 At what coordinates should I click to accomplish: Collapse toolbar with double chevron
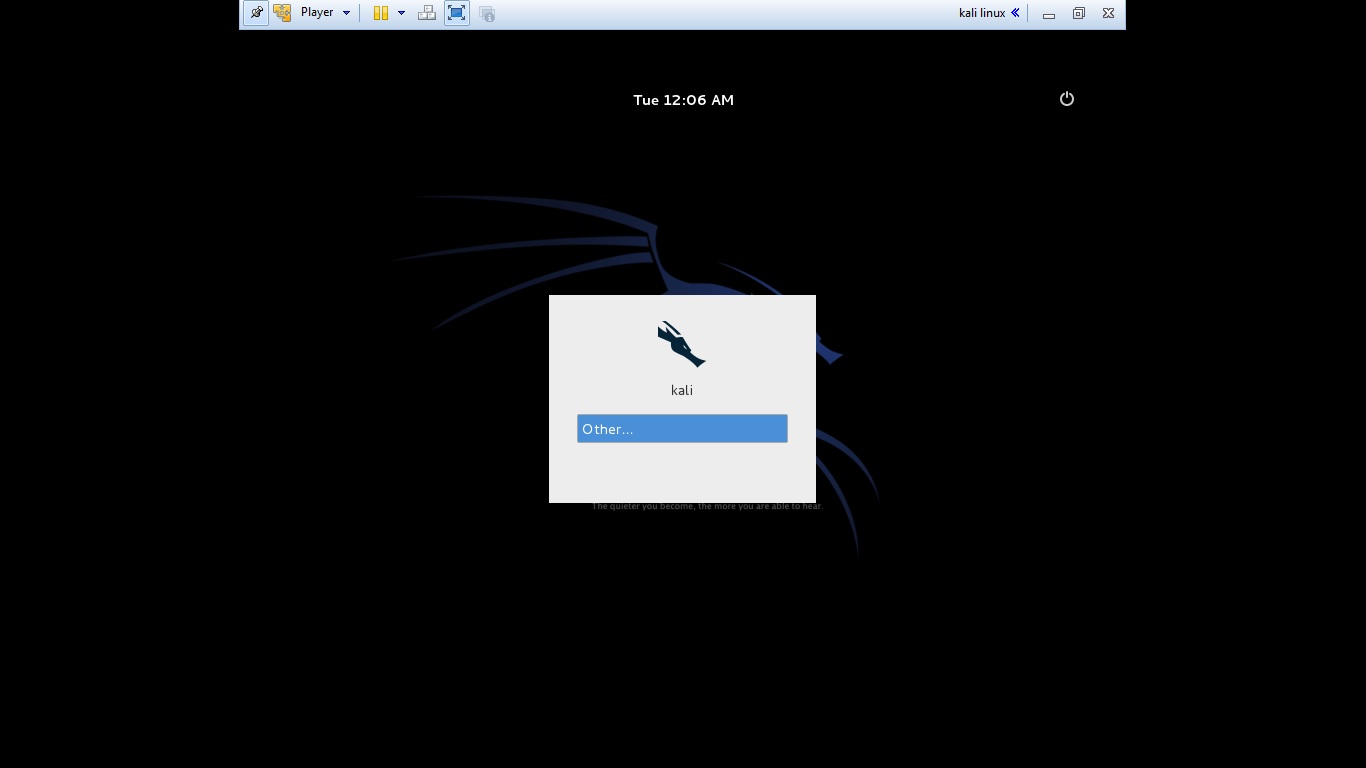pos(1015,13)
